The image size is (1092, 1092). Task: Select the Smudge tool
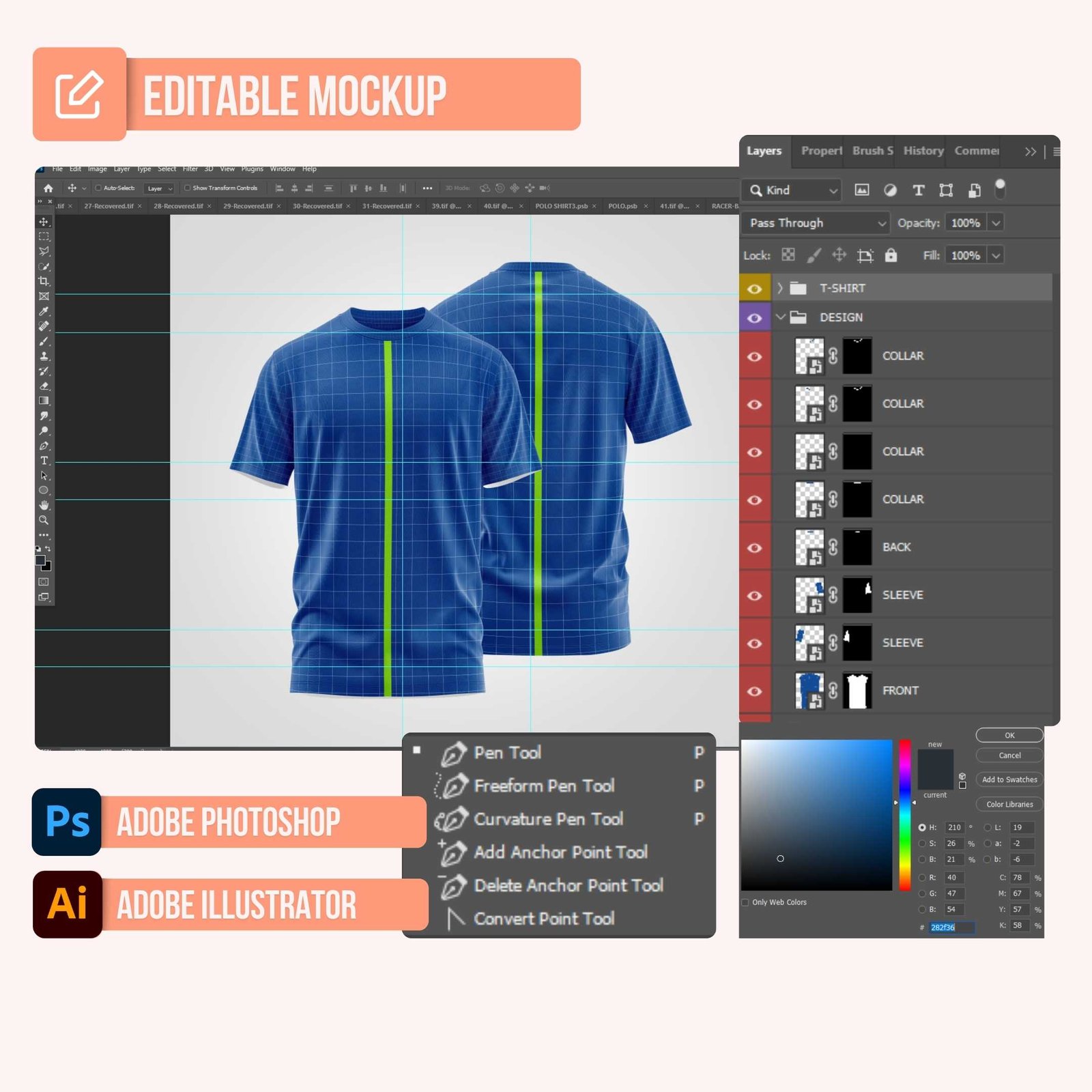coord(44,416)
